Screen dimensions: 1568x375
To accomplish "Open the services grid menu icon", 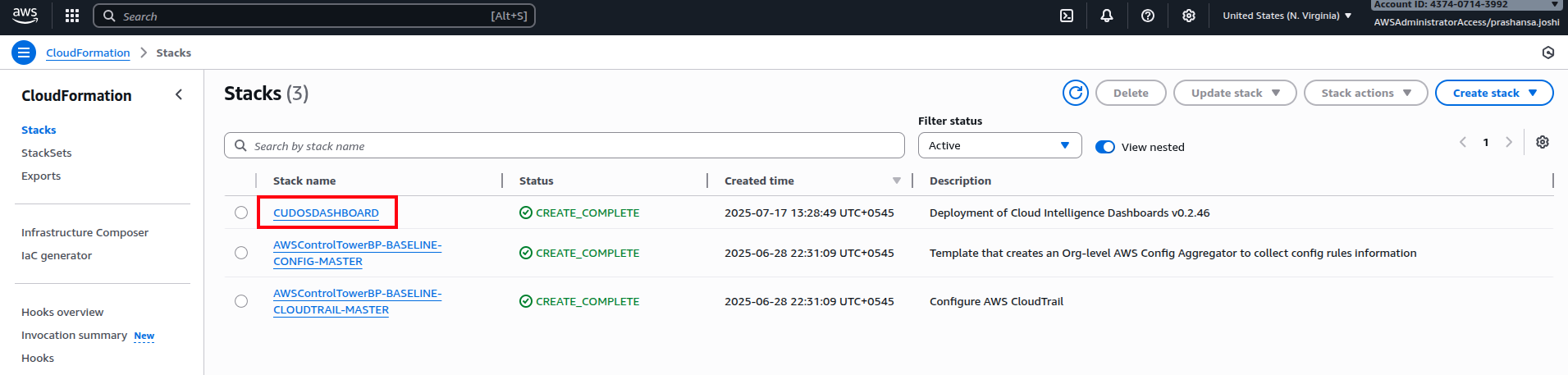I will pos(72,16).
